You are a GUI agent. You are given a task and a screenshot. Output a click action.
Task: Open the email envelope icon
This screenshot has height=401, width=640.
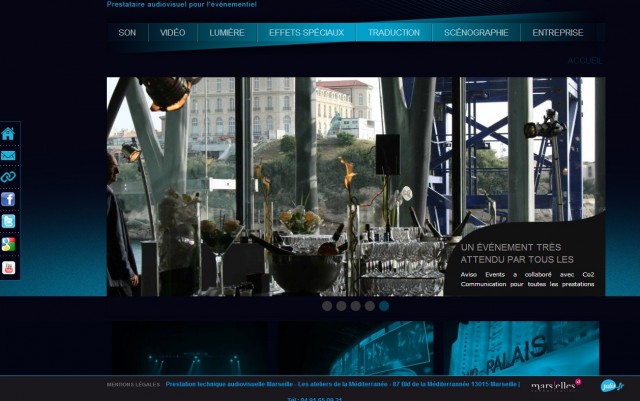(8, 156)
